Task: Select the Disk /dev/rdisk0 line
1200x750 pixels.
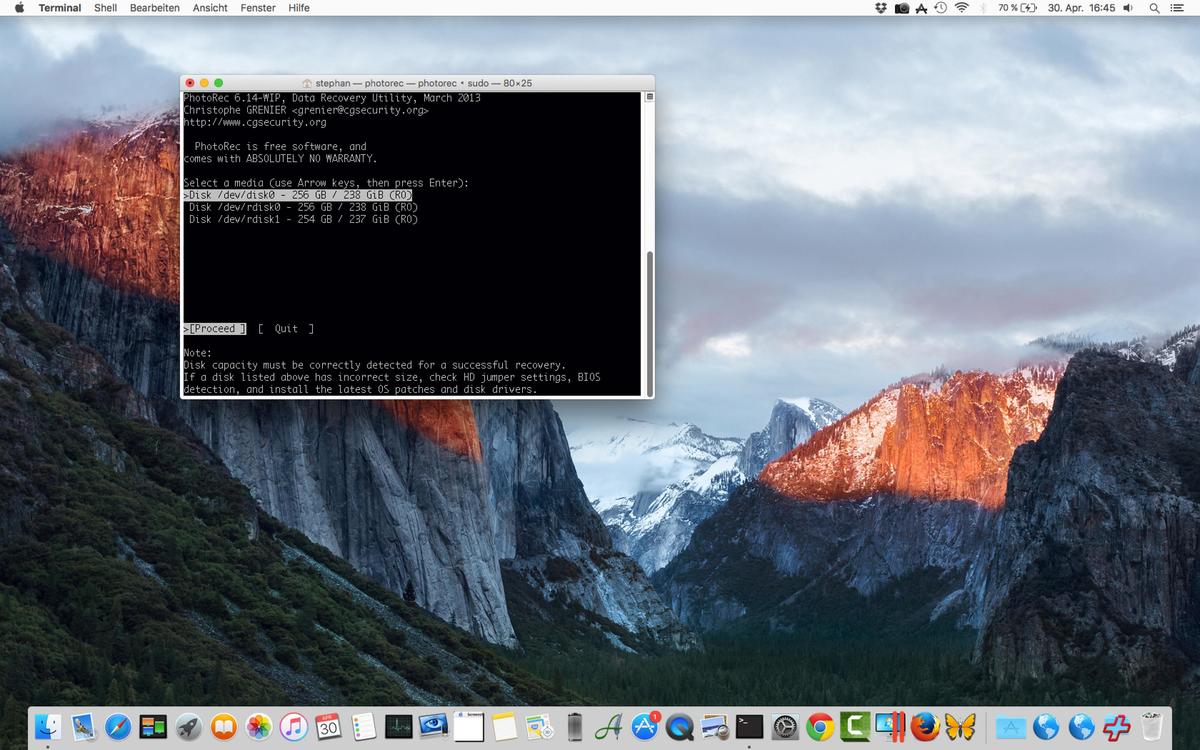Action: coord(303,207)
